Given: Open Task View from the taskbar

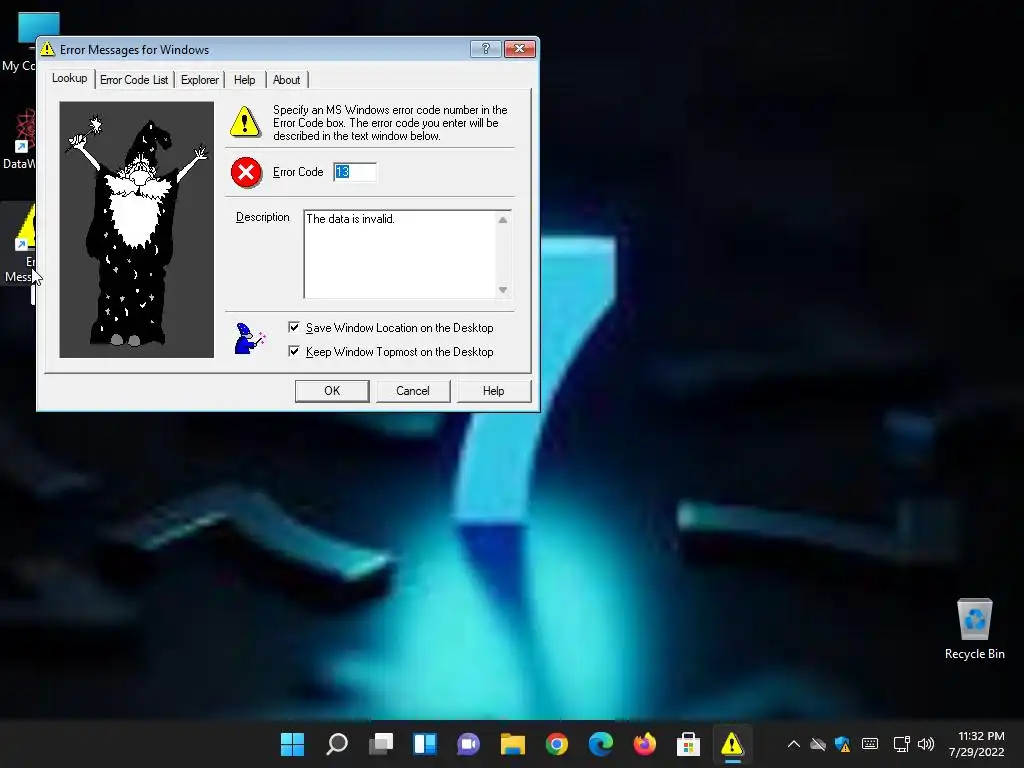Looking at the screenshot, I should 381,744.
